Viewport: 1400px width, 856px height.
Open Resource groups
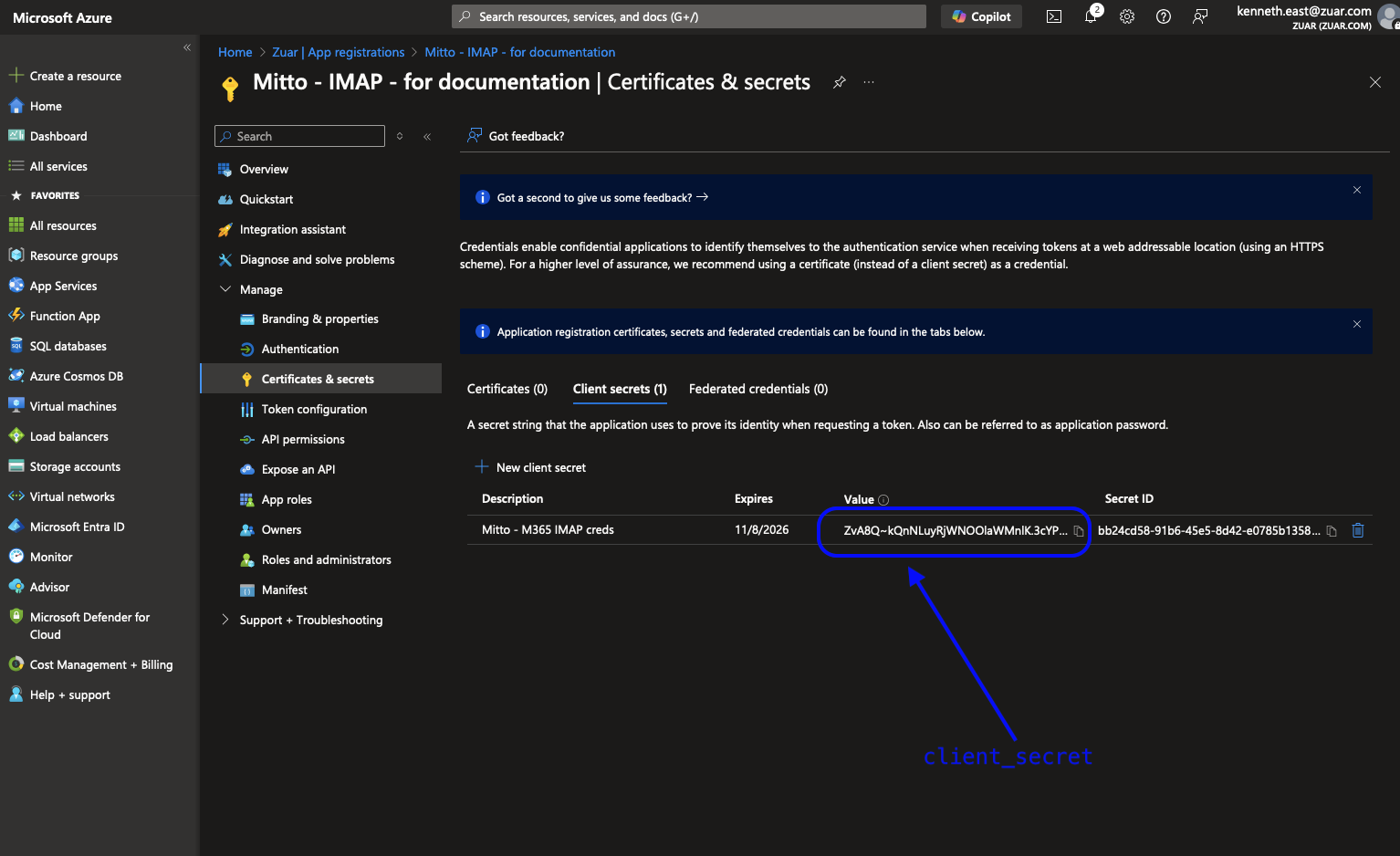click(x=74, y=256)
